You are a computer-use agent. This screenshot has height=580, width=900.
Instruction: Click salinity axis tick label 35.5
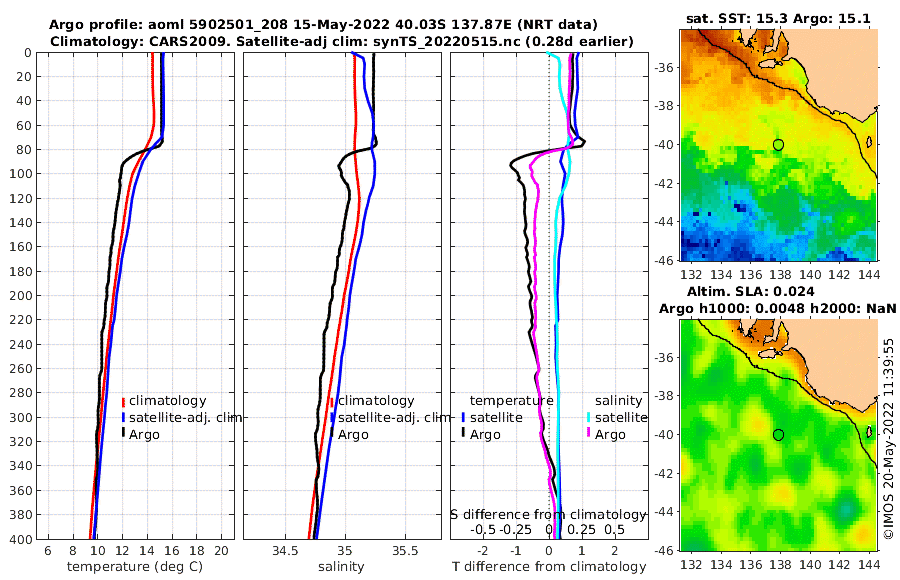coord(405,551)
